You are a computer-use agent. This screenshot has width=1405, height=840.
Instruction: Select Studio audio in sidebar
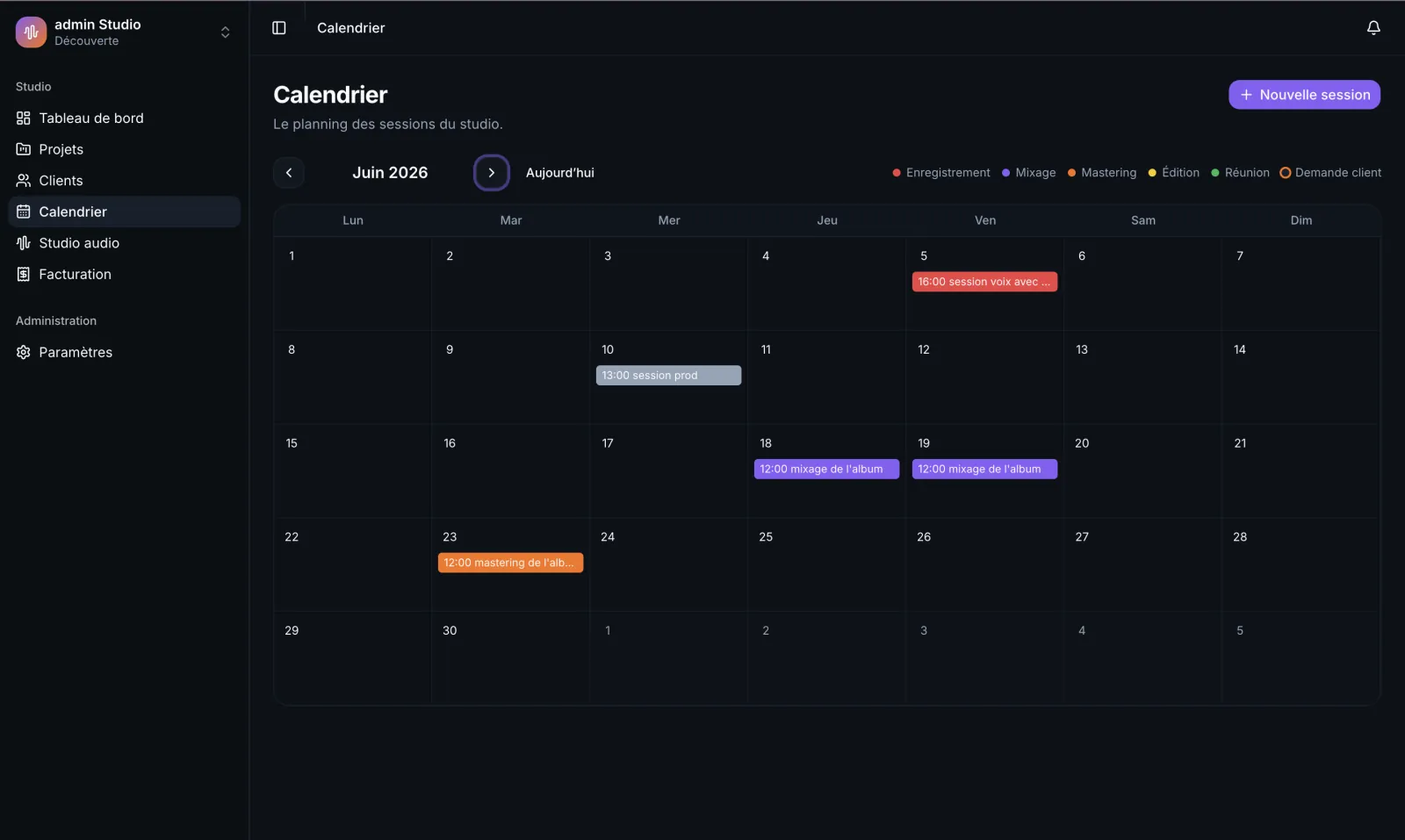[x=124, y=243]
